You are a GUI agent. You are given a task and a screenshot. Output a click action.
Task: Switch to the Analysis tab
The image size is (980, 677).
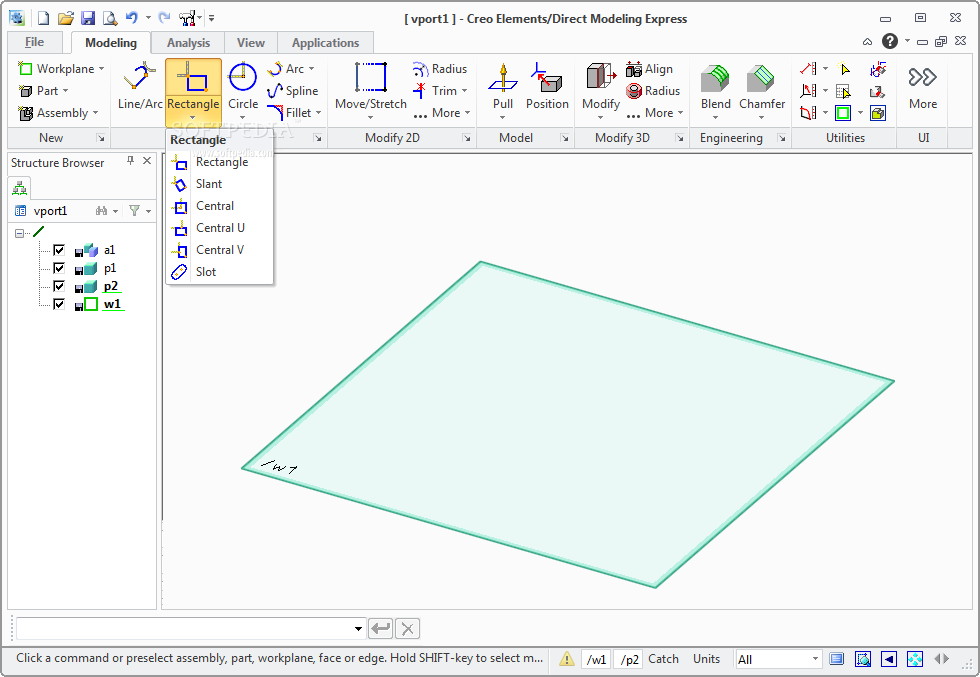[x=188, y=43]
